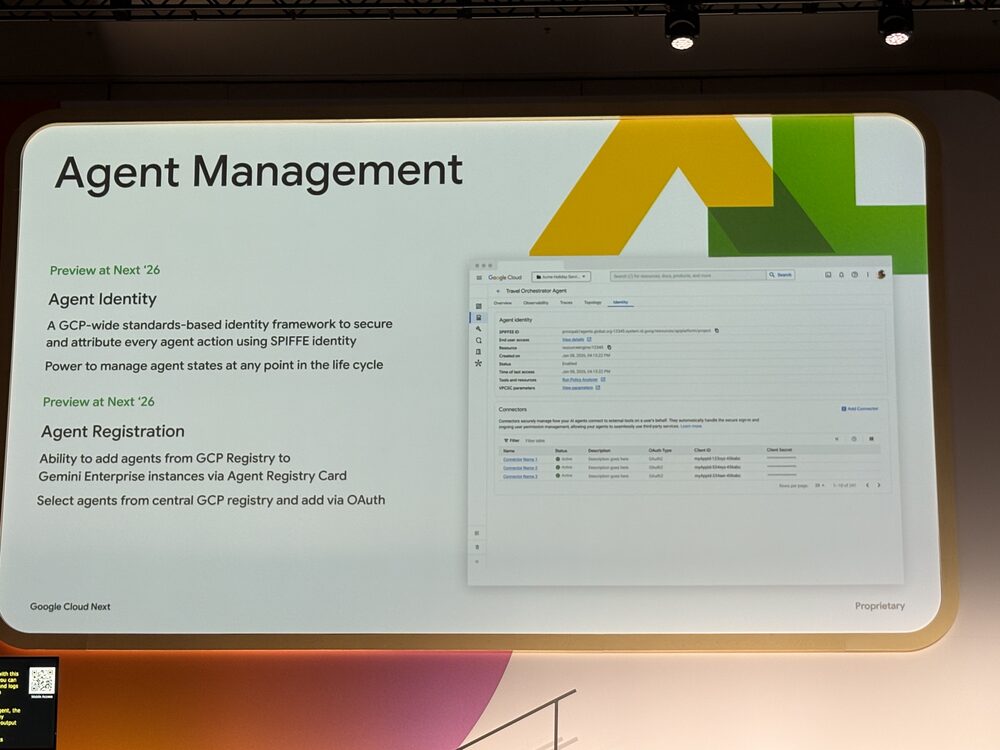Image resolution: width=1000 pixels, height=750 pixels.
Task: Open the Google Cloud hamburger navigation menu
Action: 479,277
